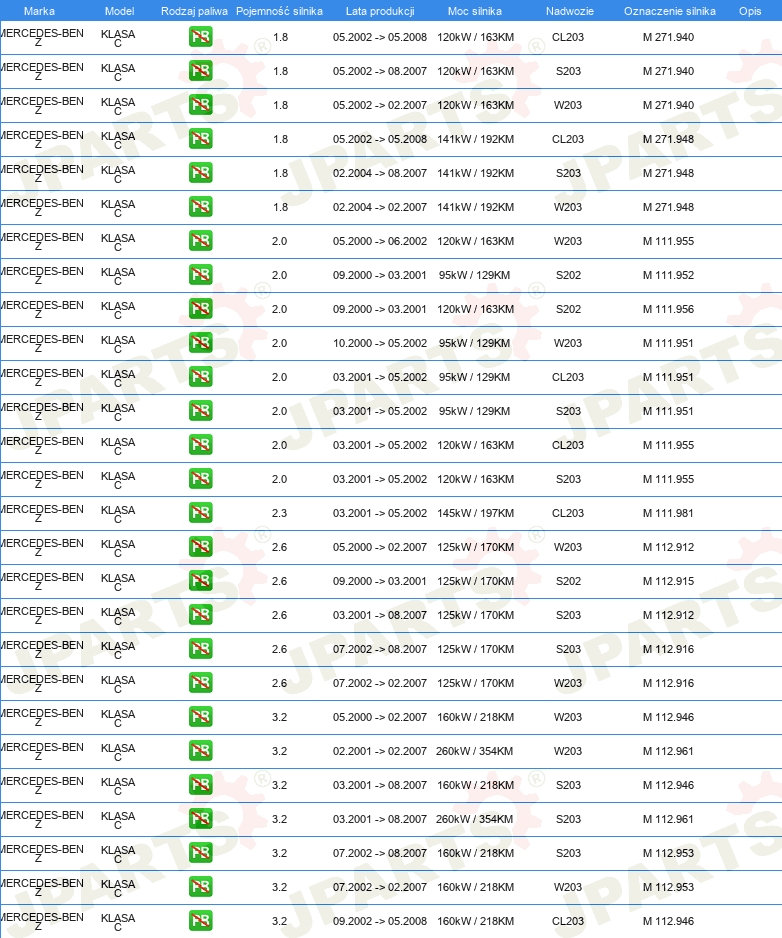Click S202 in the M 111.952 row
The width and height of the screenshot is (782, 938).
pyautogui.click(x=568, y=275)
